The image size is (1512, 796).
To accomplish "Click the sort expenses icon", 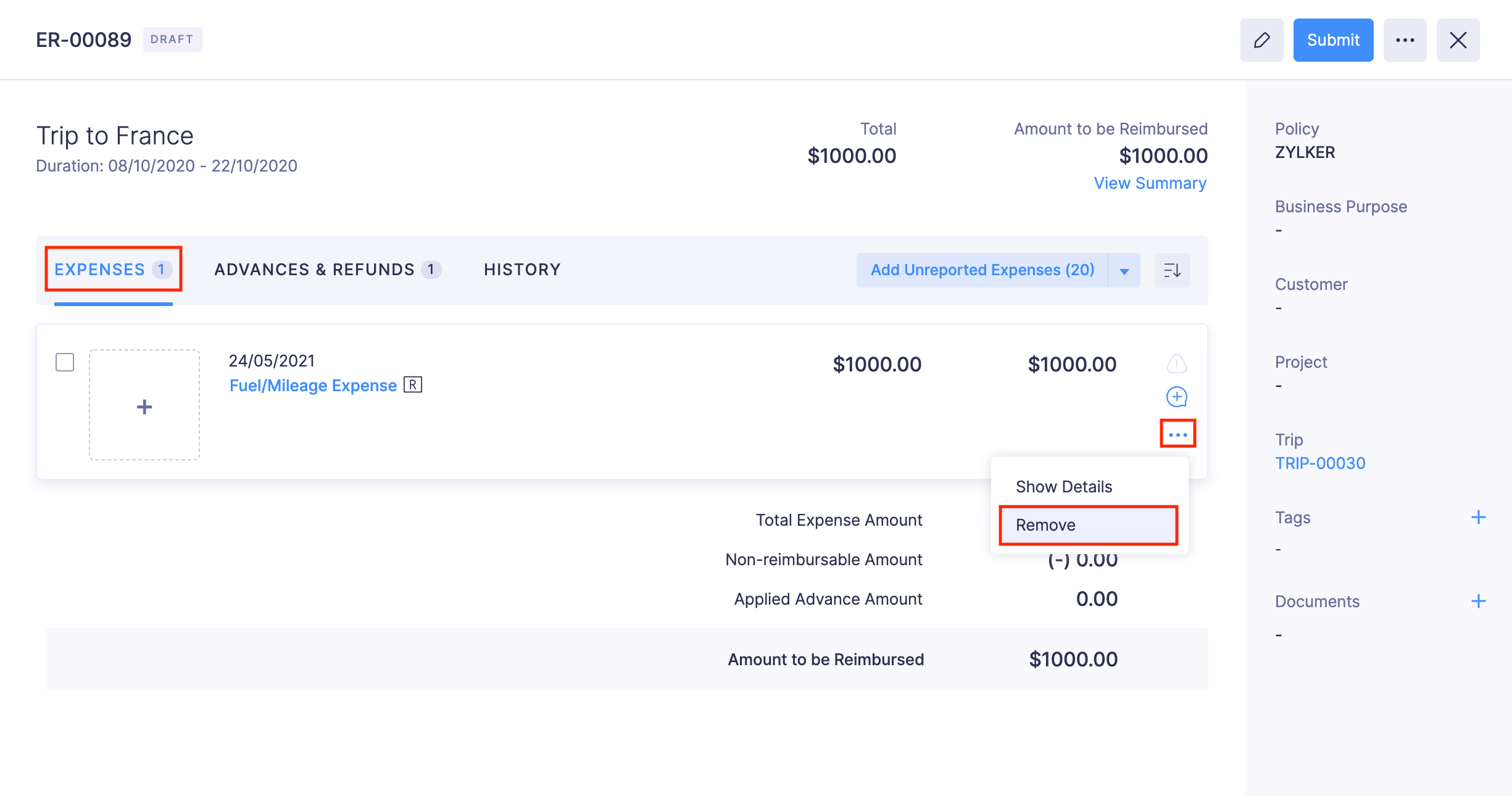I will pyautogui.click(x=1171, y=270).
